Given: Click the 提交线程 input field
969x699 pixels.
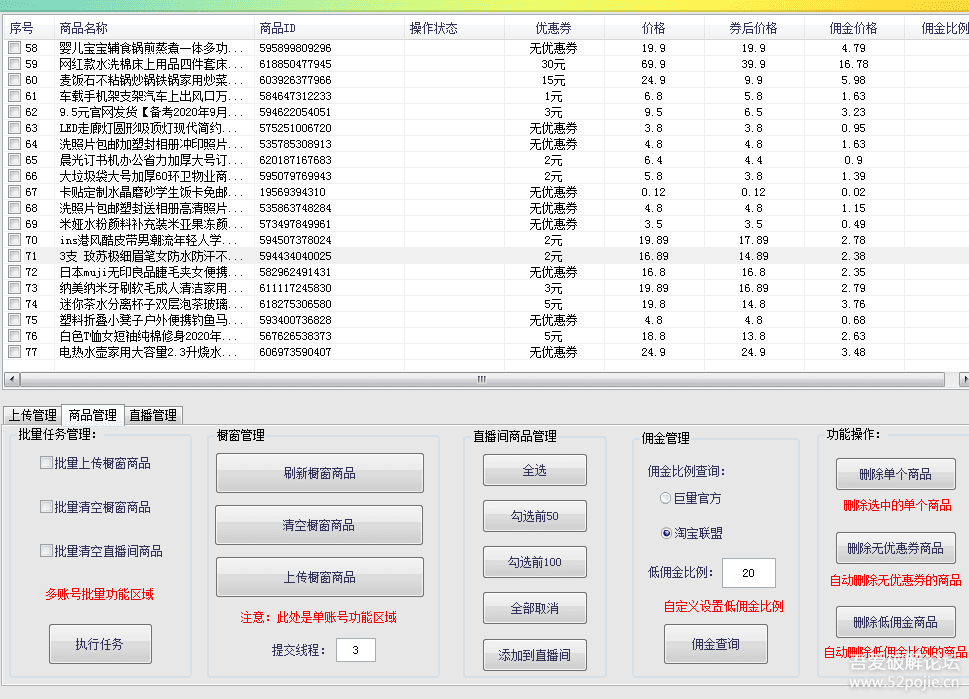Looking at the screenshot, I should (355, 650).
